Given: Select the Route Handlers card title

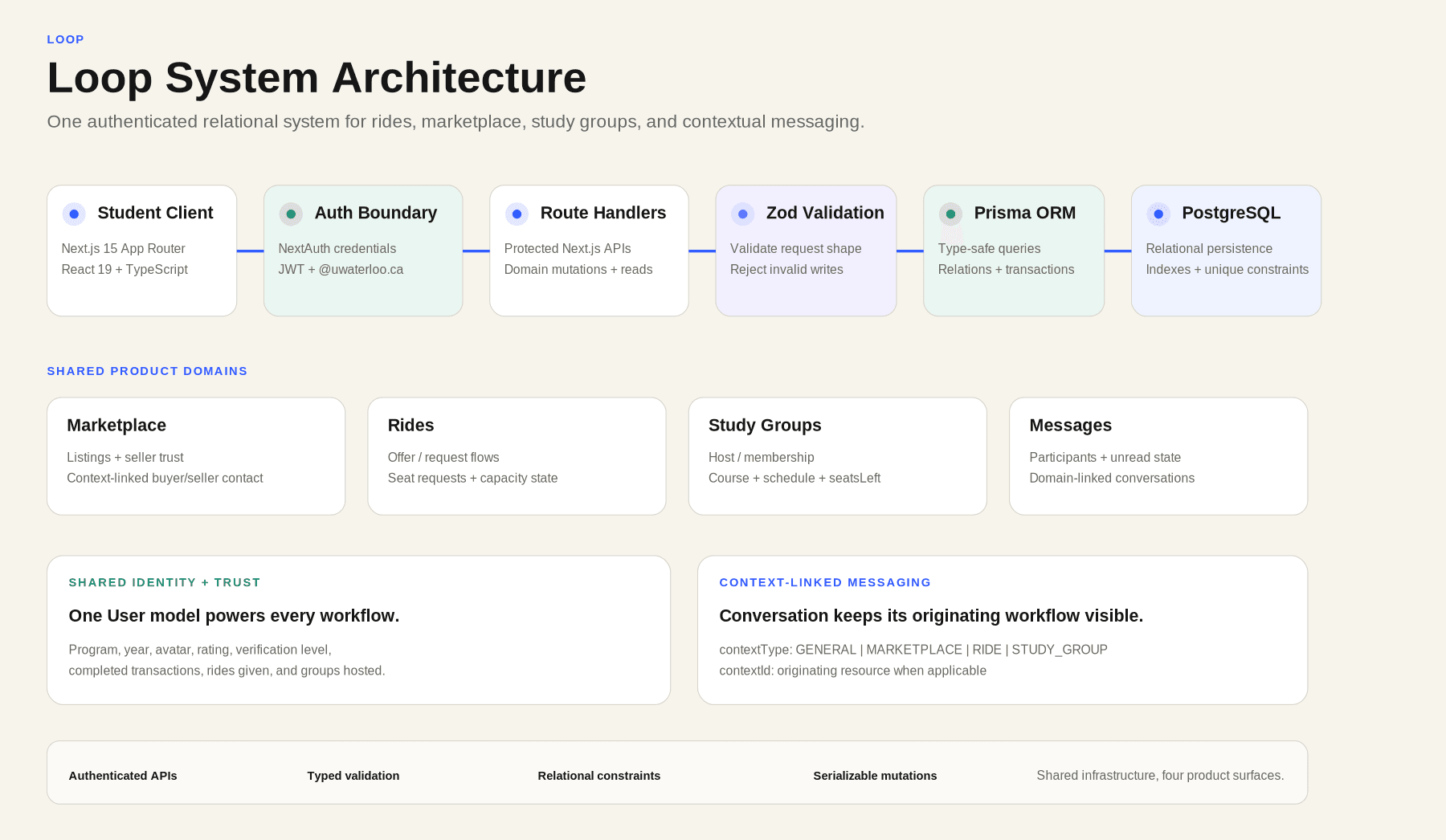Looking at the screenshot, I should tap(603, 213).
